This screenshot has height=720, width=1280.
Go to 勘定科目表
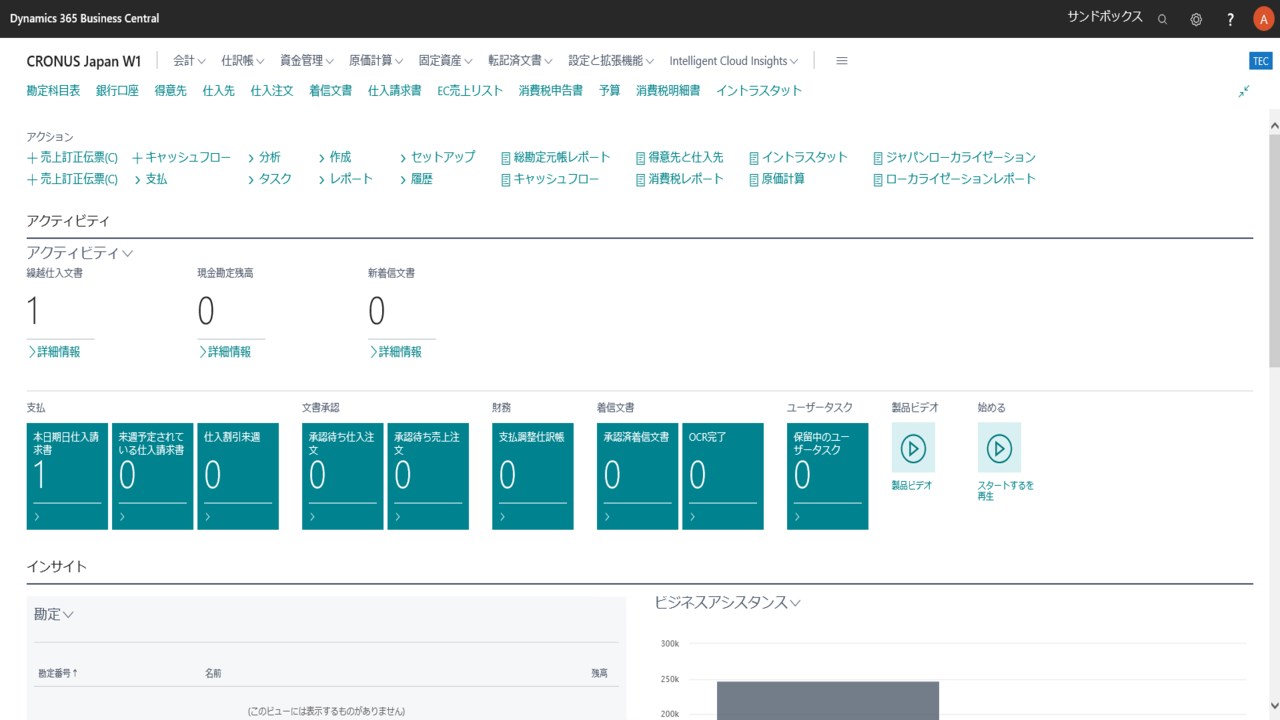pyautogui.click(x=53, y=90)
